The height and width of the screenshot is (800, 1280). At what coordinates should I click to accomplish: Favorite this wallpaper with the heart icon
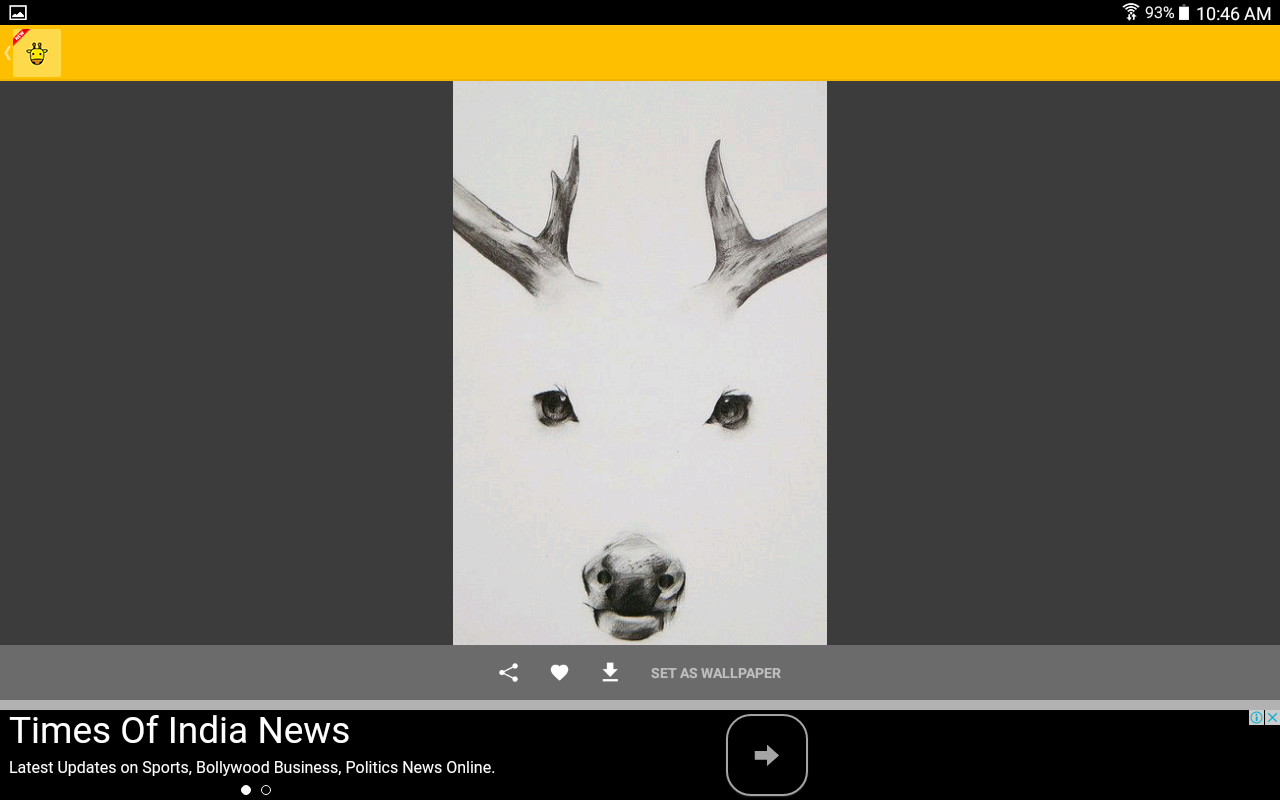[559, 673]
